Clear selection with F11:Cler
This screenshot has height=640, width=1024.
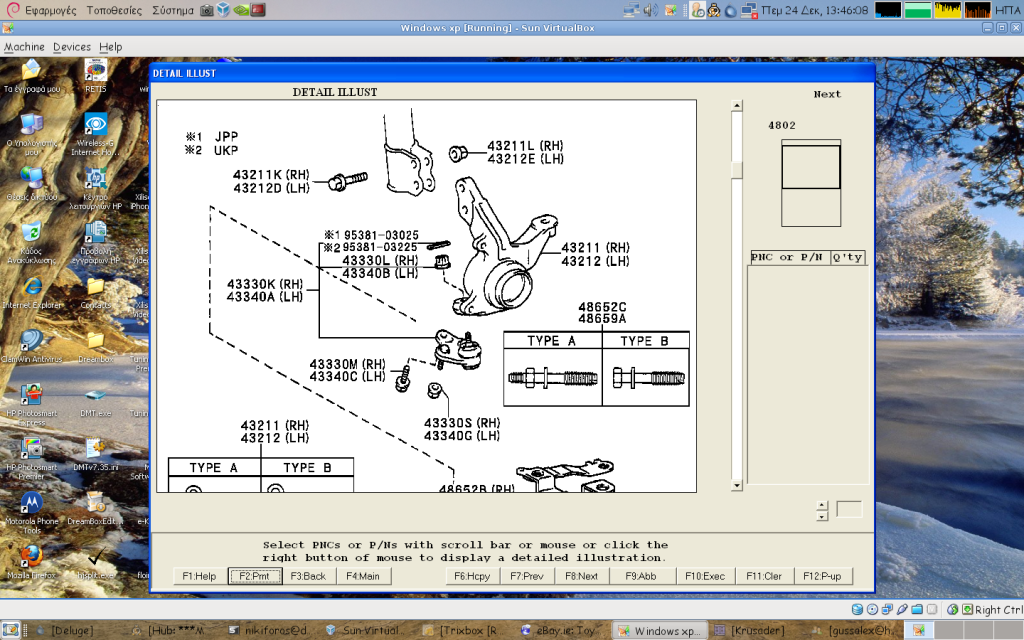point(764,576)
